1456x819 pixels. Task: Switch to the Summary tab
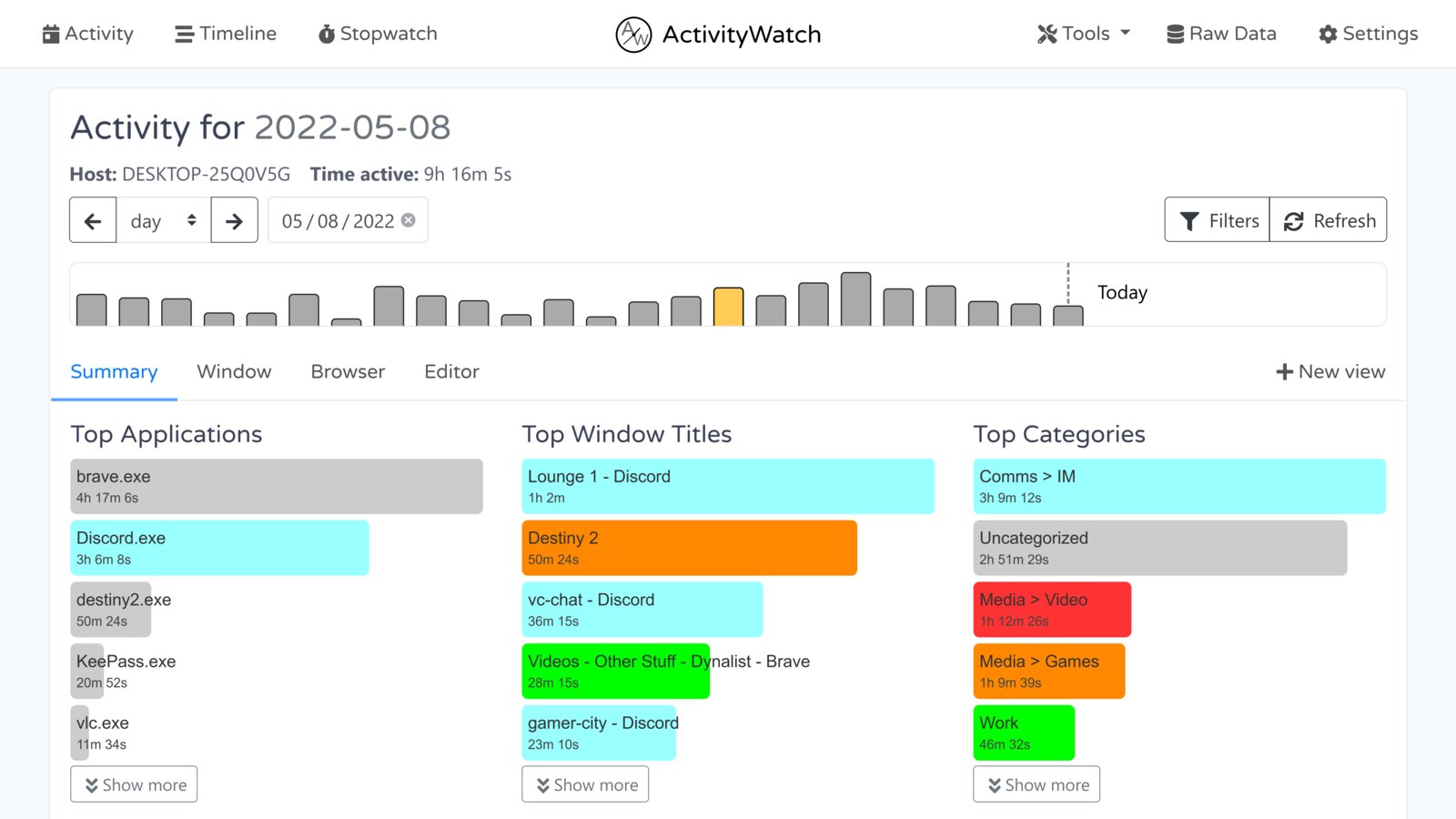tap(114, 371)
